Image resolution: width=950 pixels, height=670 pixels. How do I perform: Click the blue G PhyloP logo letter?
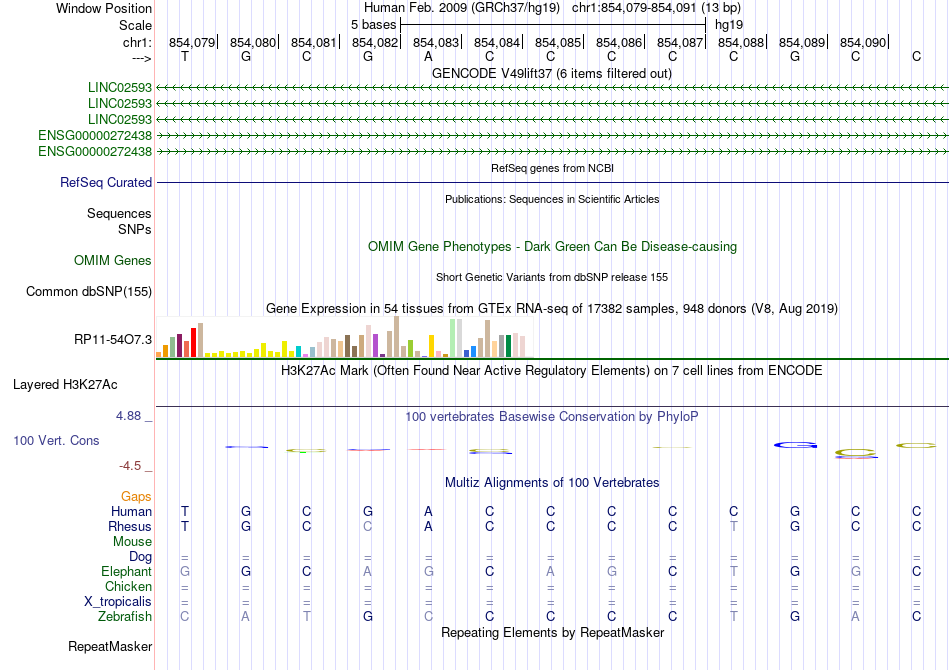(795, 445)
